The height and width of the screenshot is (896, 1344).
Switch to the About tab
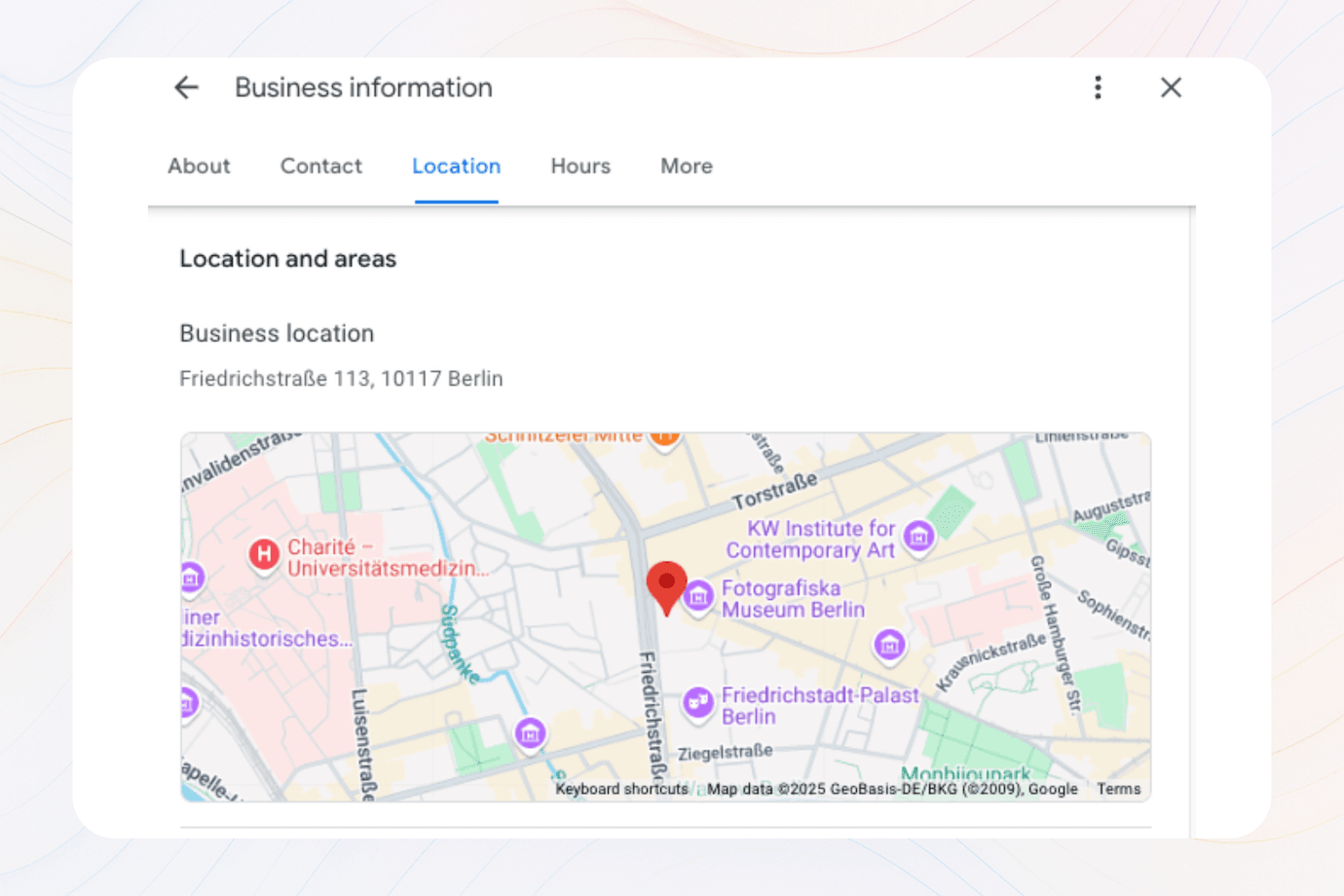click(199, 167)
